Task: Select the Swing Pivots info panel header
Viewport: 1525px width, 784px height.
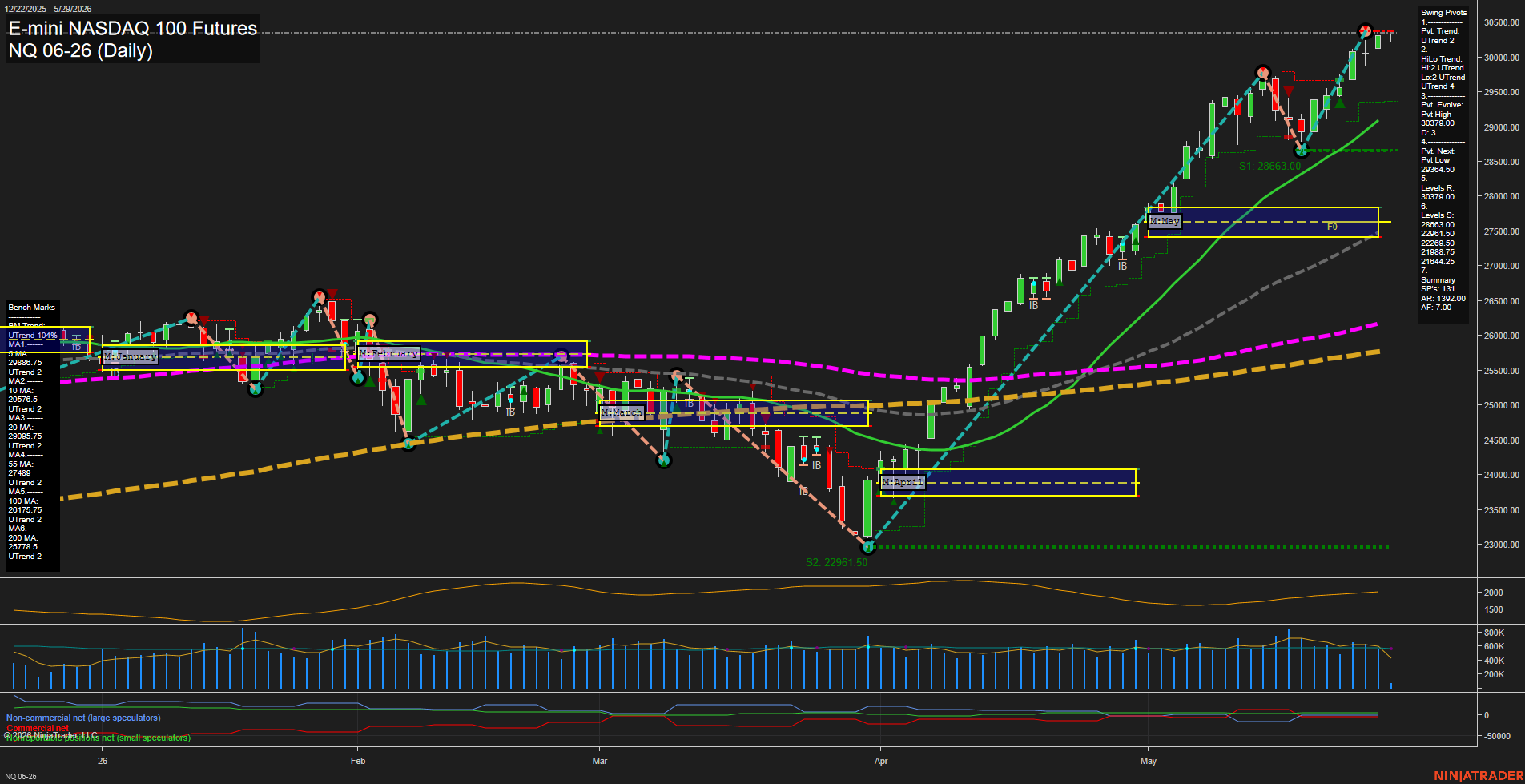Action: pos(1443,13)
